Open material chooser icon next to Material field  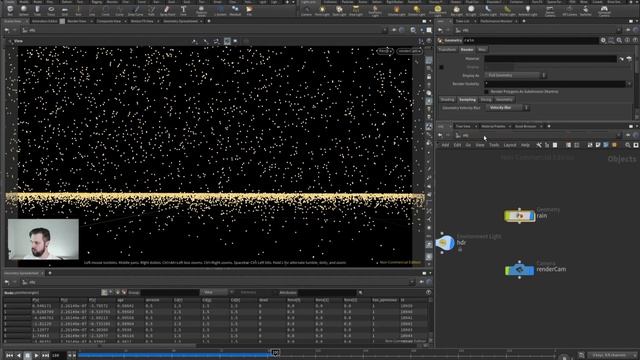[629, 59]
